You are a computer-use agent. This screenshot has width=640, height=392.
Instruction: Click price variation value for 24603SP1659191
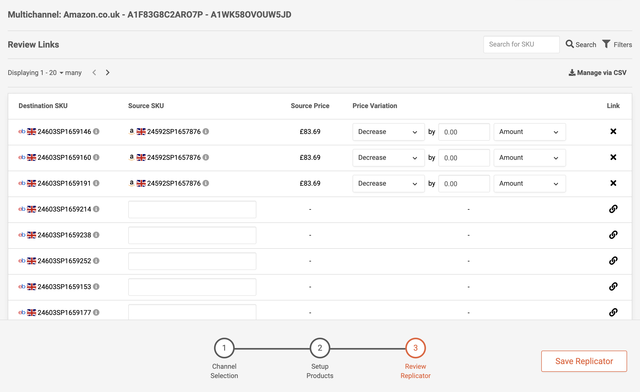pos(464,183)
